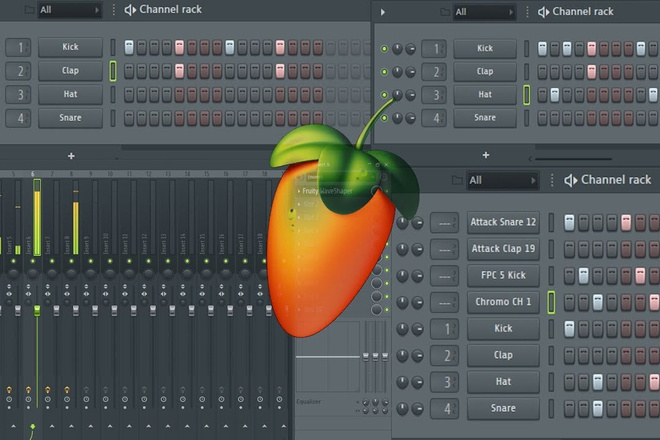Click pan knob on mixer Insert 8
The height and width of the screenshot is (440, 660).
coord(71,273)
